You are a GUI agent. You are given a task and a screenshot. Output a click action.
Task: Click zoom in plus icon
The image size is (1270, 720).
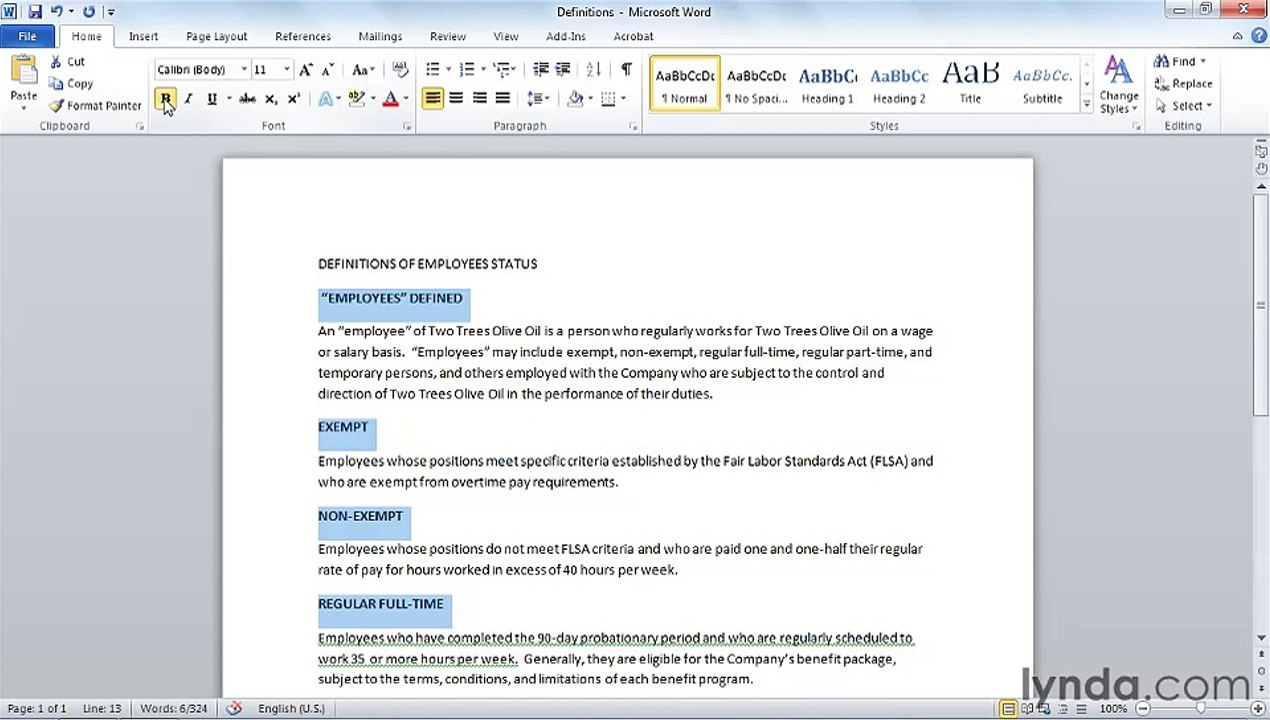[x=1257, y=709]
